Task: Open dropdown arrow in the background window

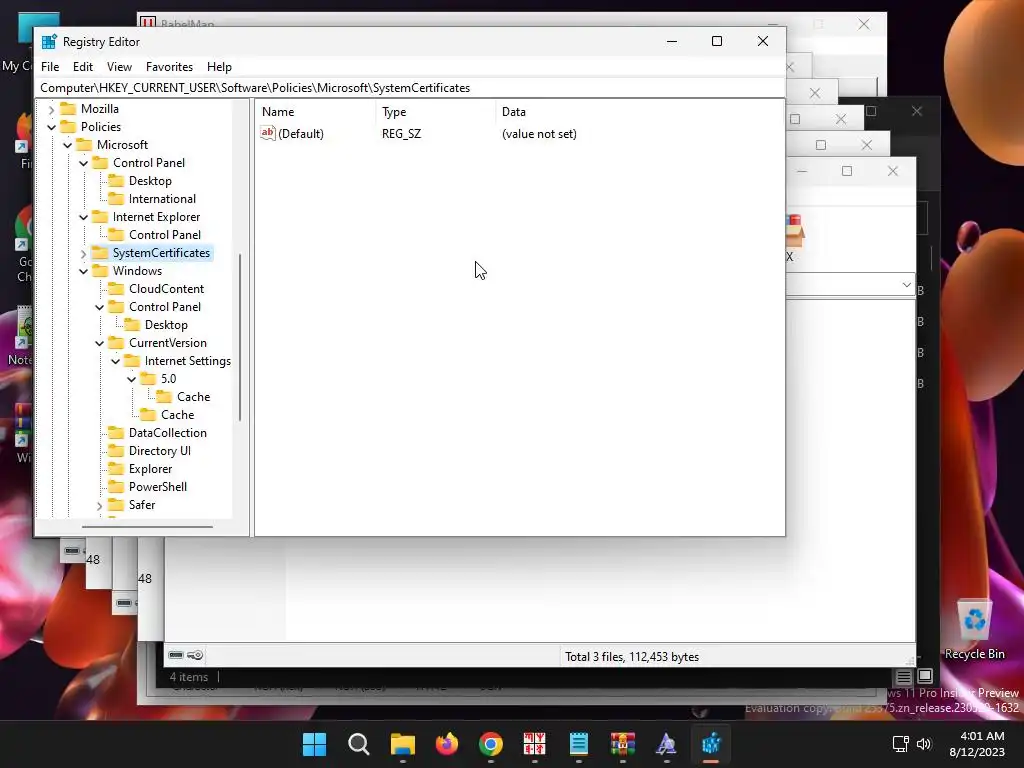Action: [x=906, y=285]
